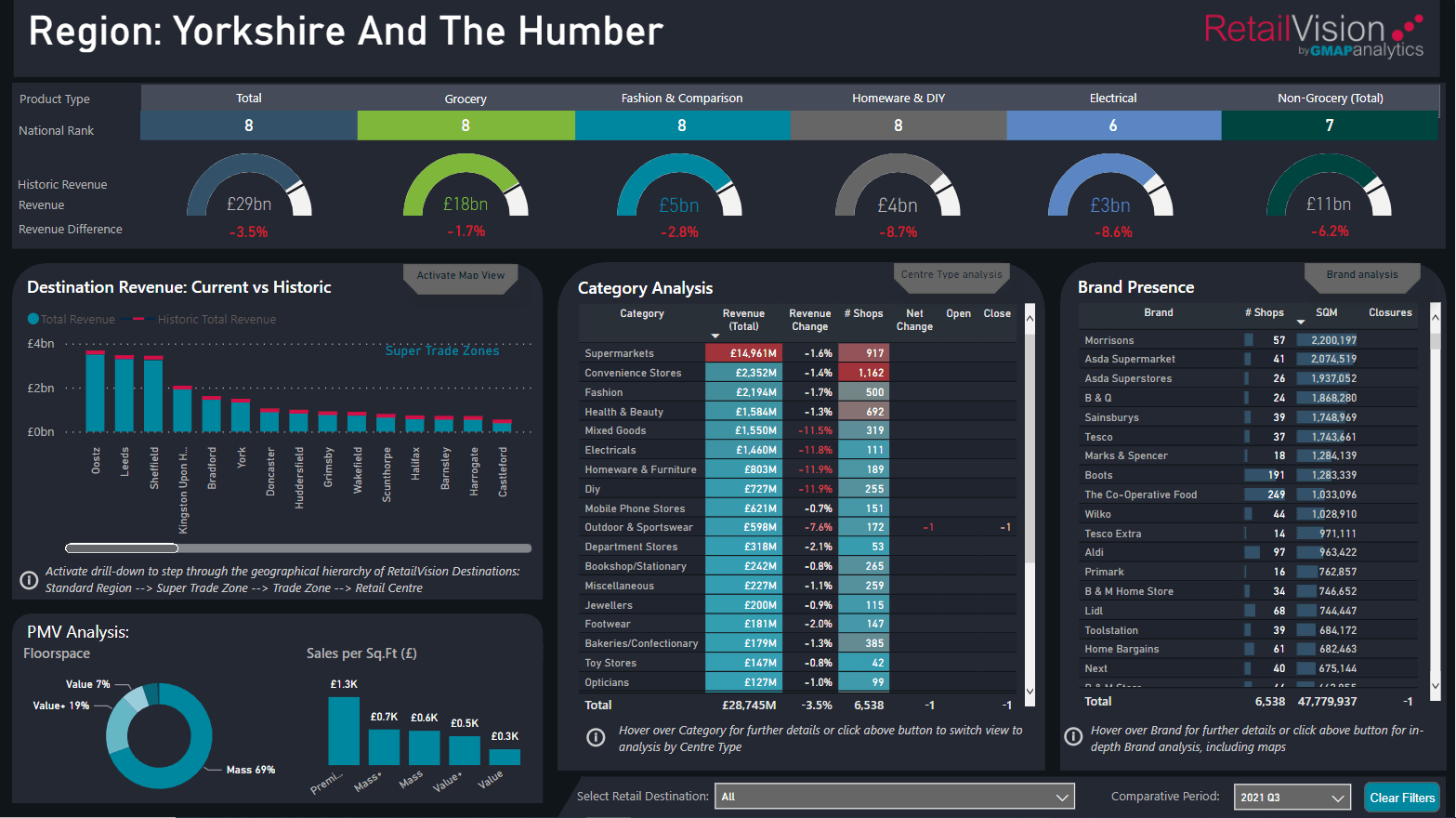
Task: Click the Category Analysis vertical scrollbar down arrow
Action: pos(1030,691)
